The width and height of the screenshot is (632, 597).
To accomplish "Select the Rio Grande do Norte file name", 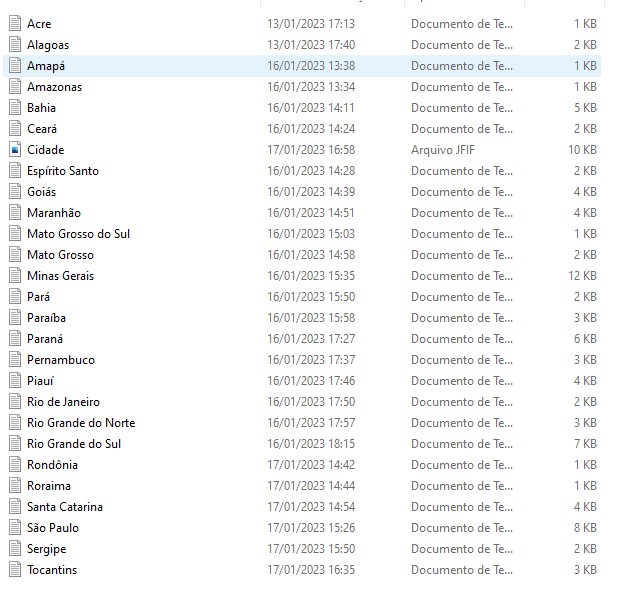I will click(81, 423).
